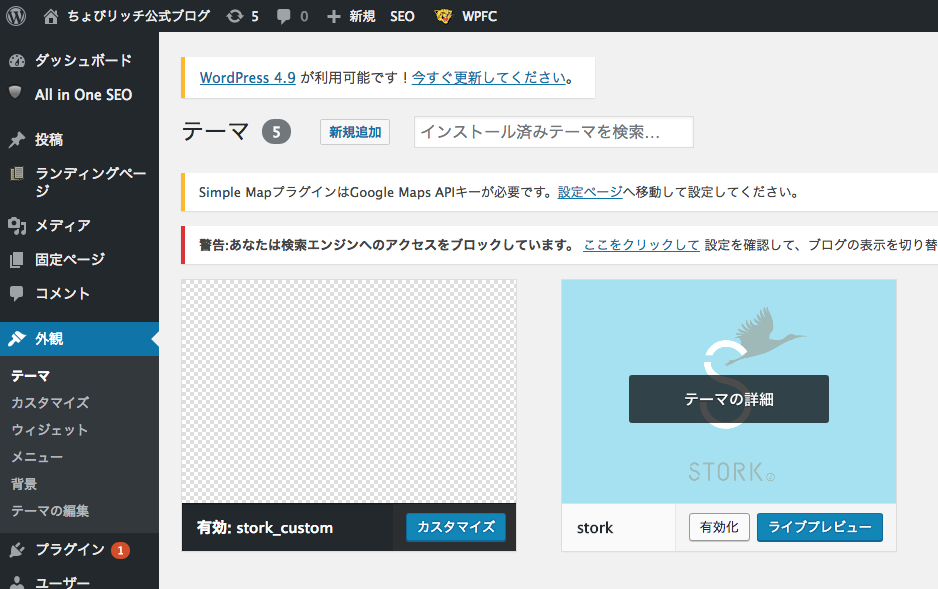
Task: Click the pushpin icon for Posts
Action: click(x=17, y=139)
